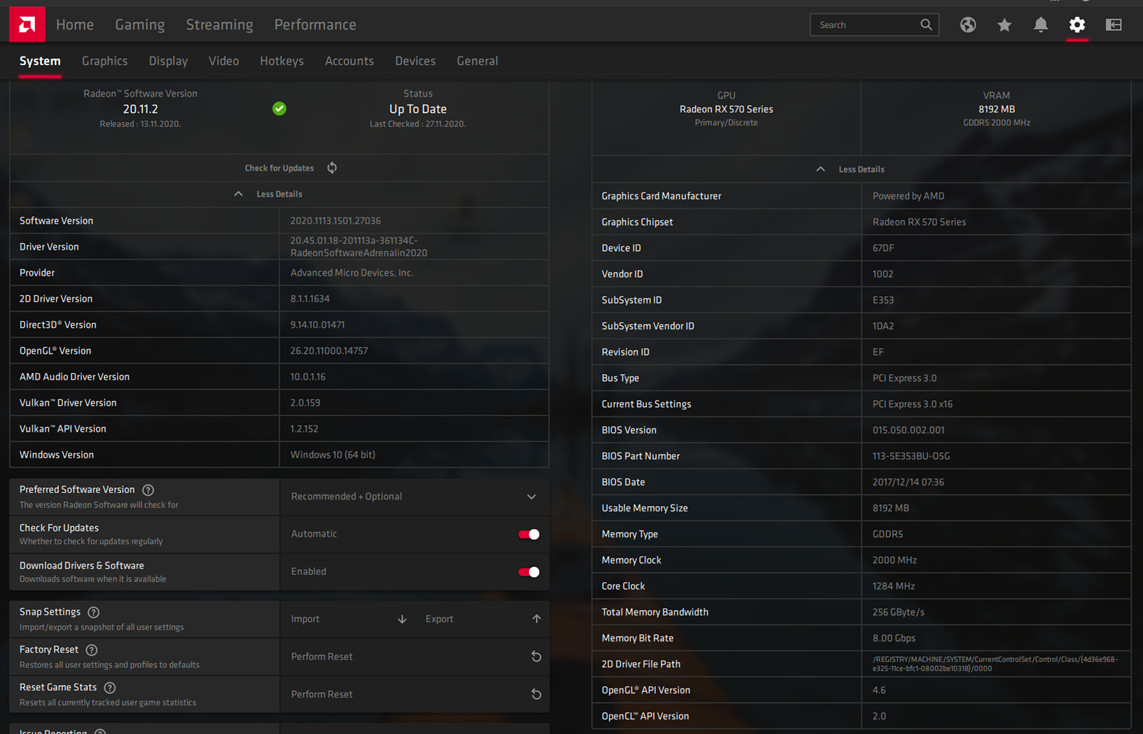Disable automatic Check For Updates toggle
This screenshot has height=734, width=1143.
pyautogui.click(x=529, y=534)
